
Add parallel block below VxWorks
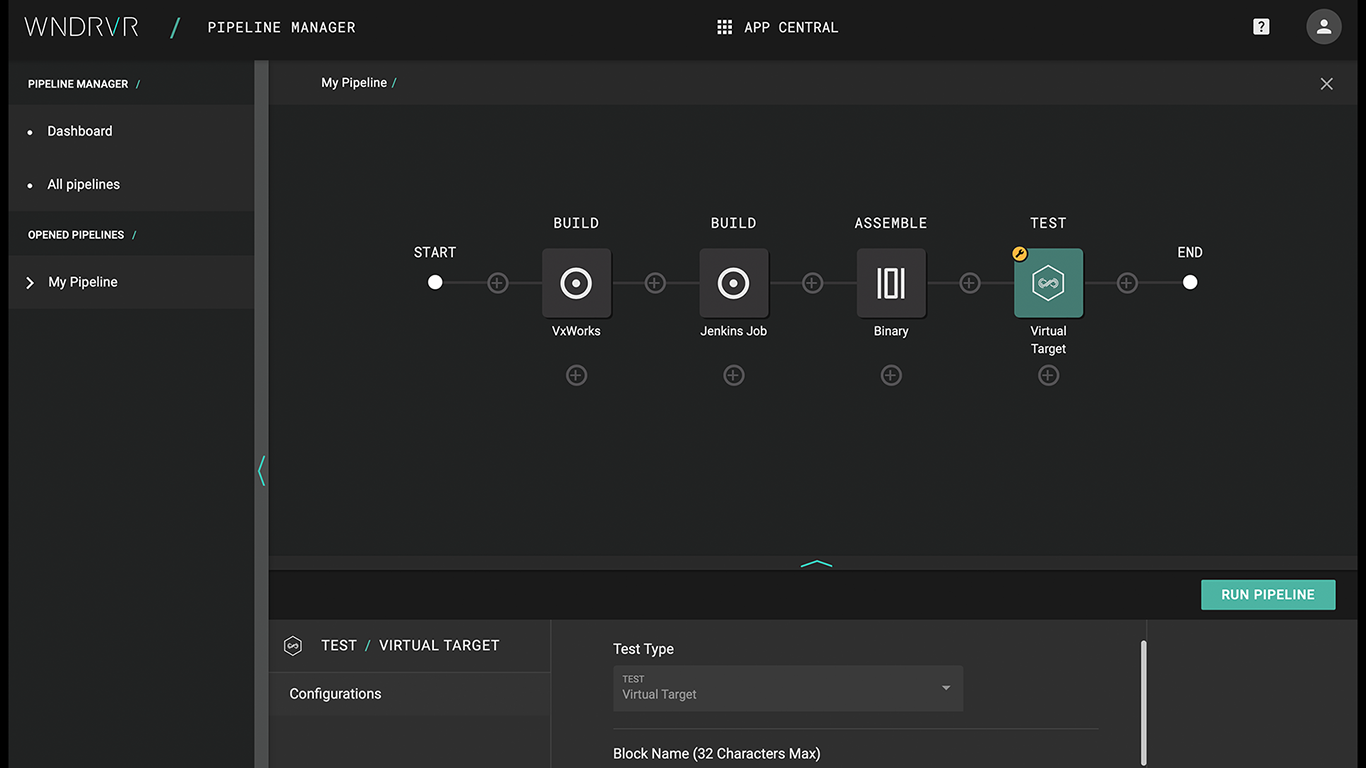[x=576, y=375]
